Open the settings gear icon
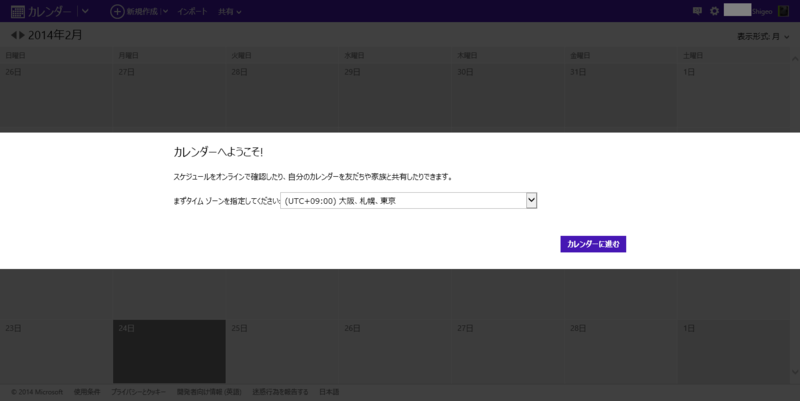This screenshot has width=800, height=401. (x=714, y=11)
